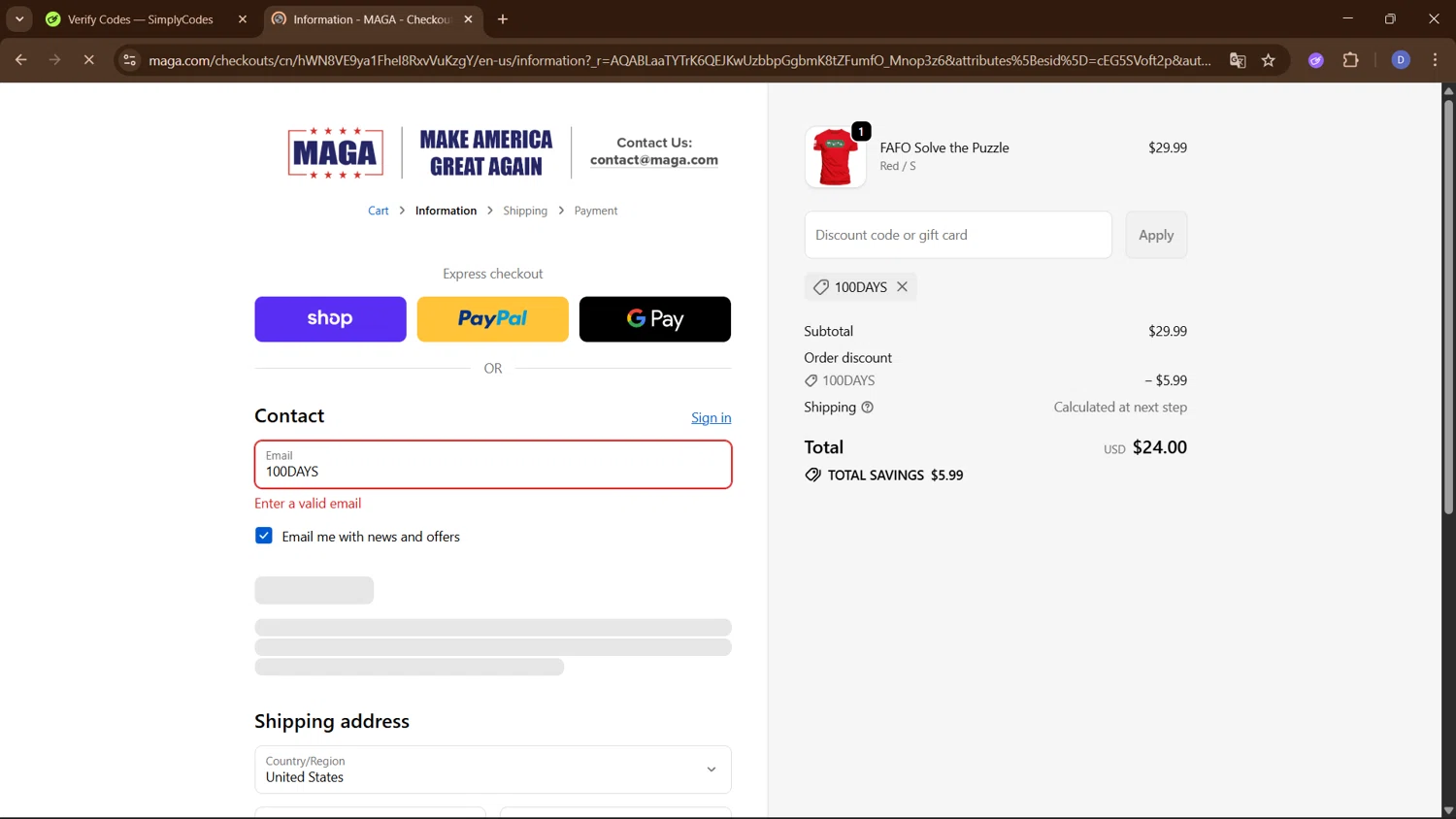The width and height of the screenshot is (1456, 819).
Task: Apply the discount code
Action: (1156, 235)
